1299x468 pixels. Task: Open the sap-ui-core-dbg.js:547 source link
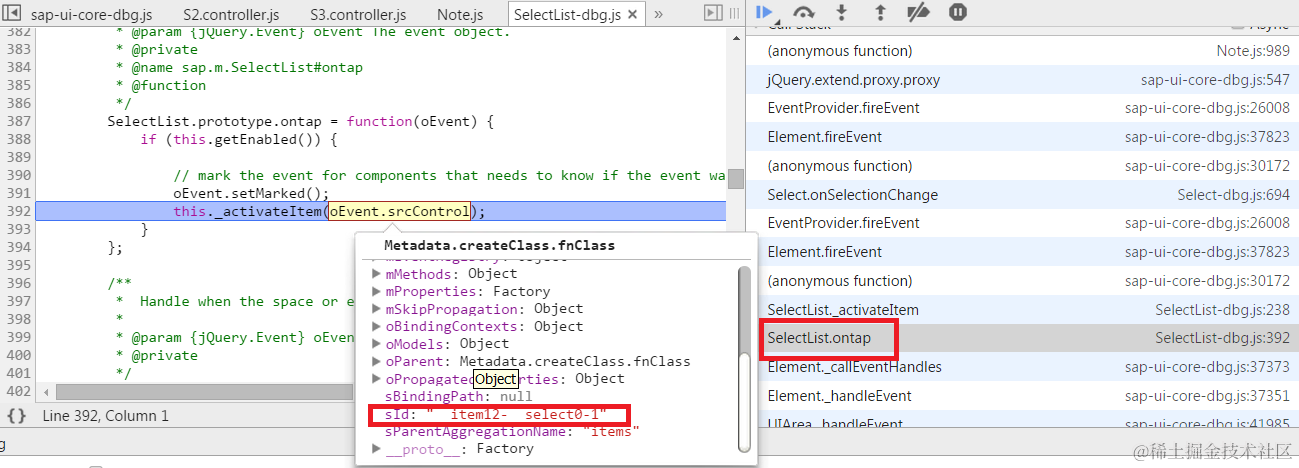(x=1215, y=80)
